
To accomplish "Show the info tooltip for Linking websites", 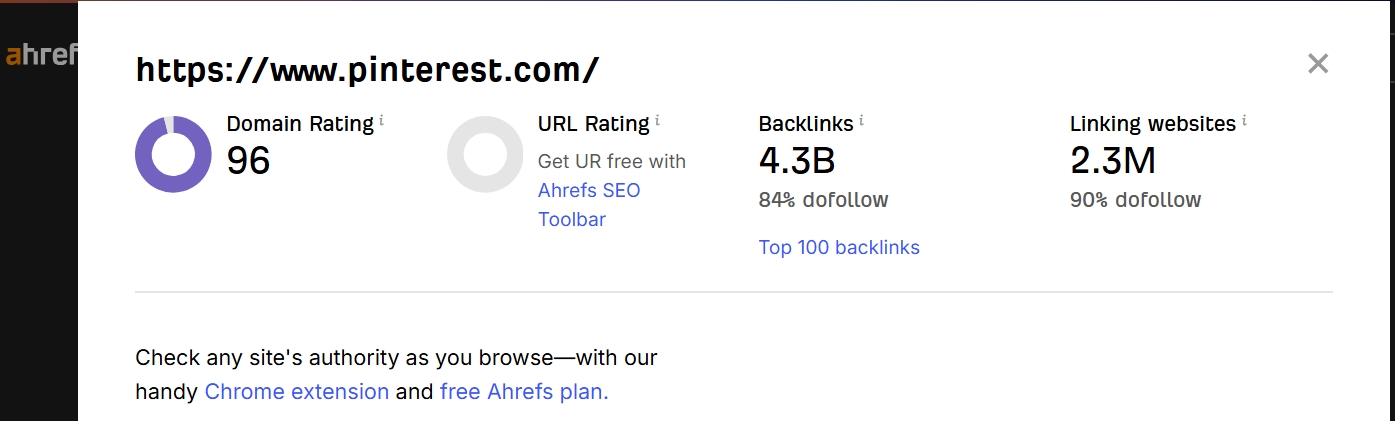I will point(1244,121).
